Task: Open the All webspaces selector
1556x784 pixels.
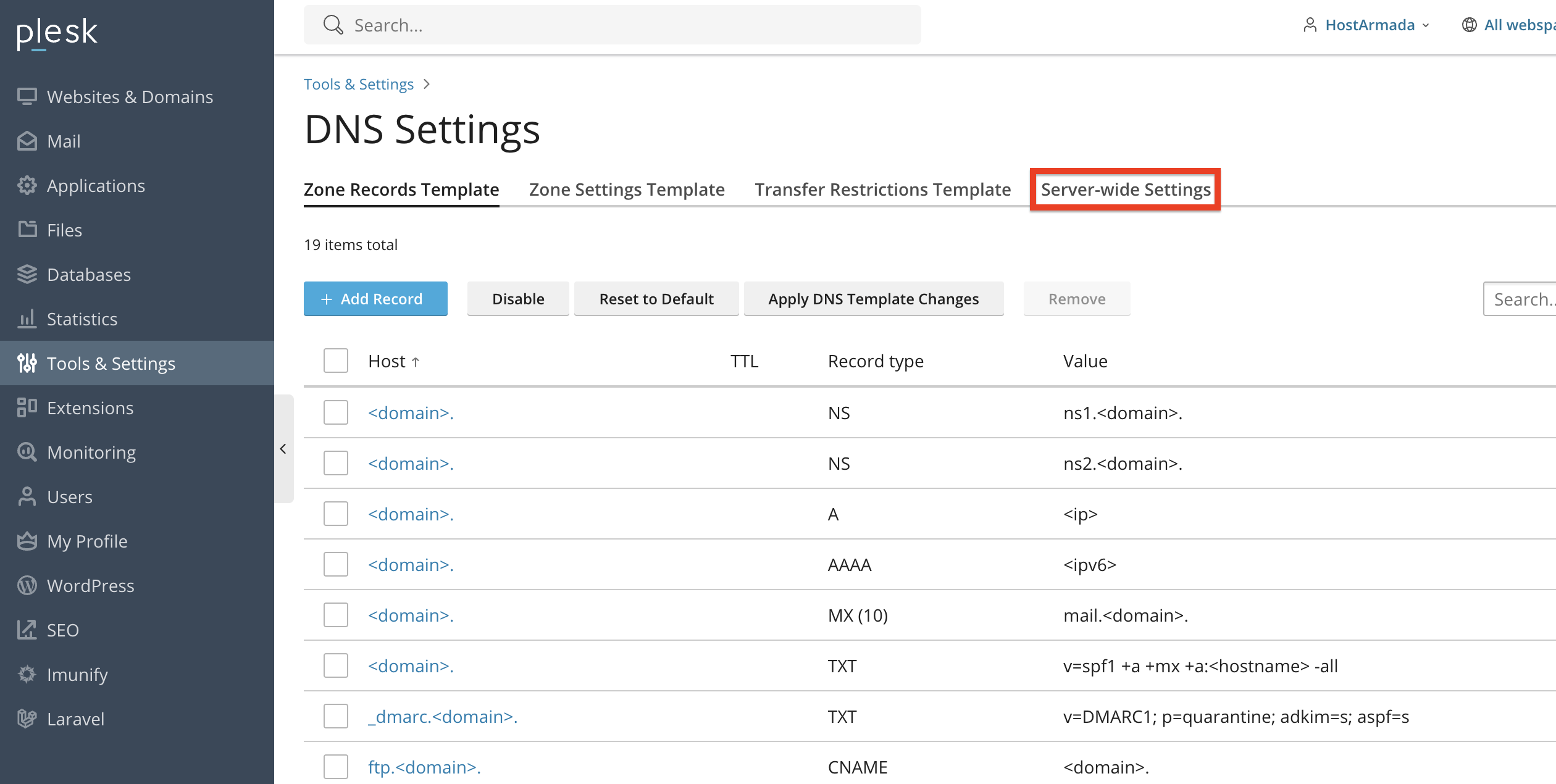Action: click(1508, 25)
